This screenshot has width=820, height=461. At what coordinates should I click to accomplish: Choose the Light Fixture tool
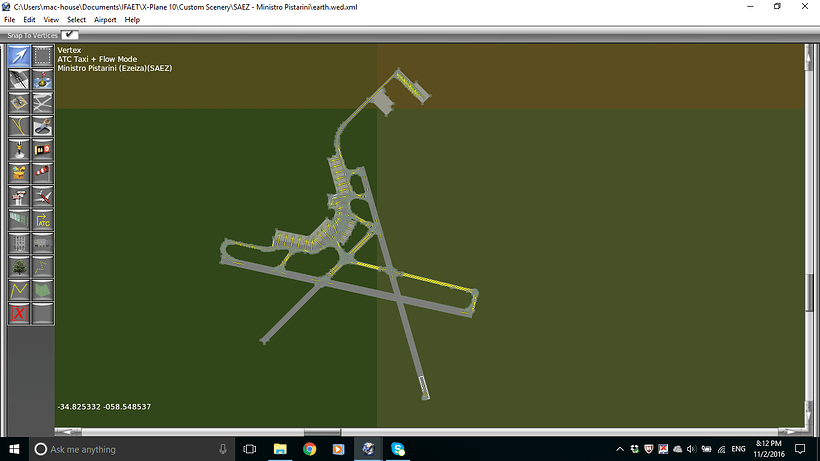[x=19, y=149]
